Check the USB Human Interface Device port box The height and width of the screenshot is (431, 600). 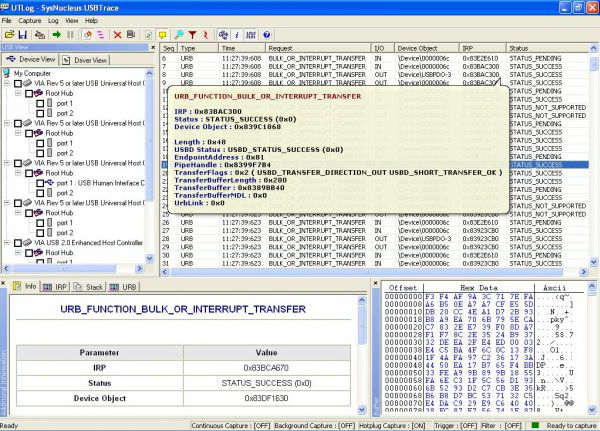click(39, 183)
